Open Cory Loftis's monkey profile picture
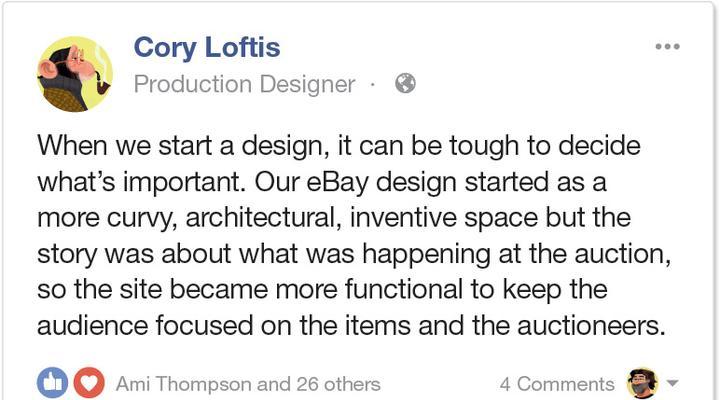The image size is (720, 400). point(75,74)
